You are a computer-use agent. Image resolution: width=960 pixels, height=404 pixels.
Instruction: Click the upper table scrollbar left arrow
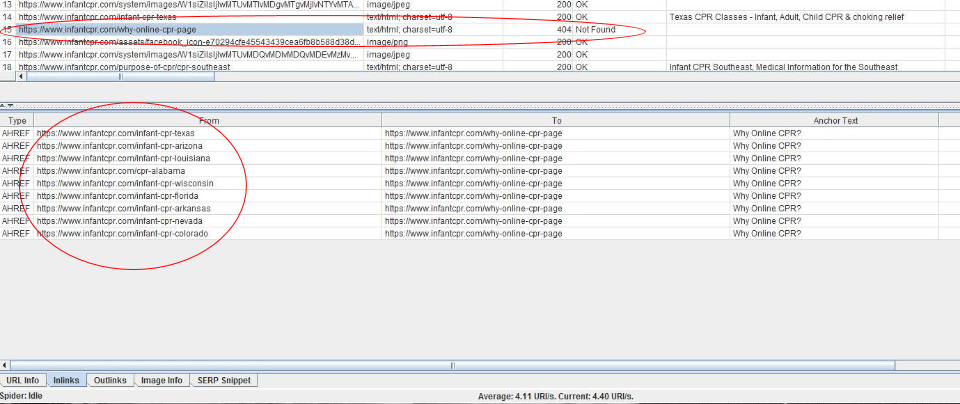pyautogui.click(x=22, y=77)
